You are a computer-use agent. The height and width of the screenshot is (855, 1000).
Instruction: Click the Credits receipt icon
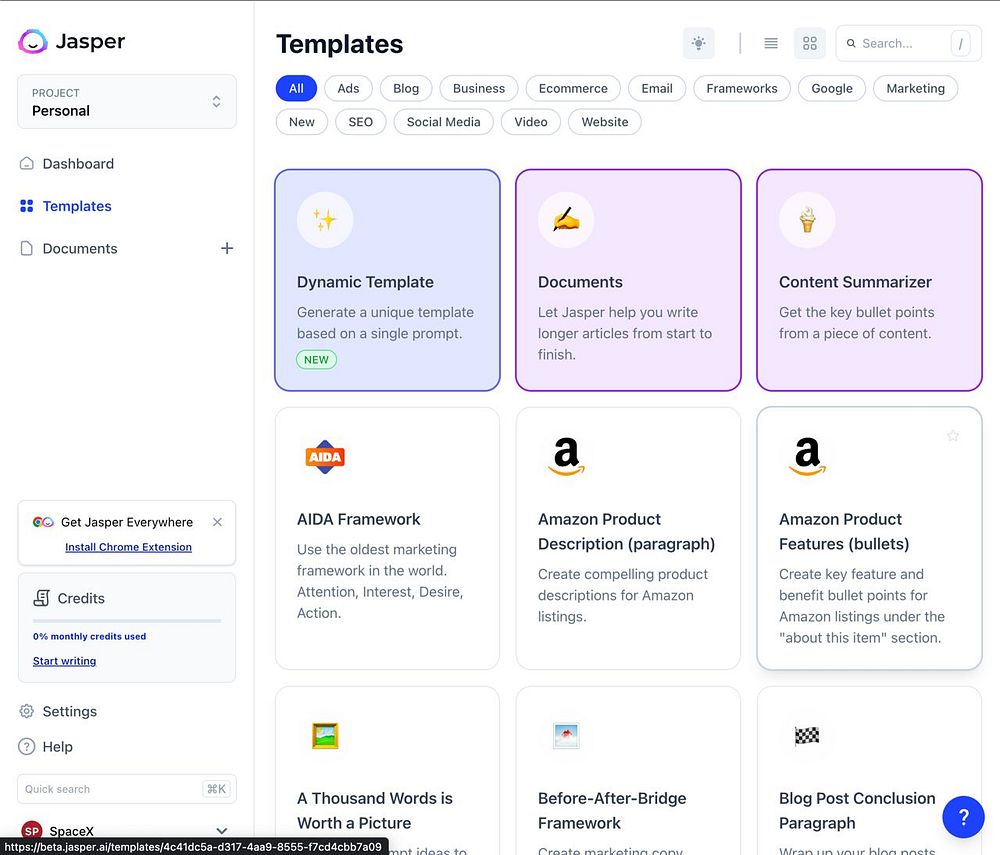[41, 598]
